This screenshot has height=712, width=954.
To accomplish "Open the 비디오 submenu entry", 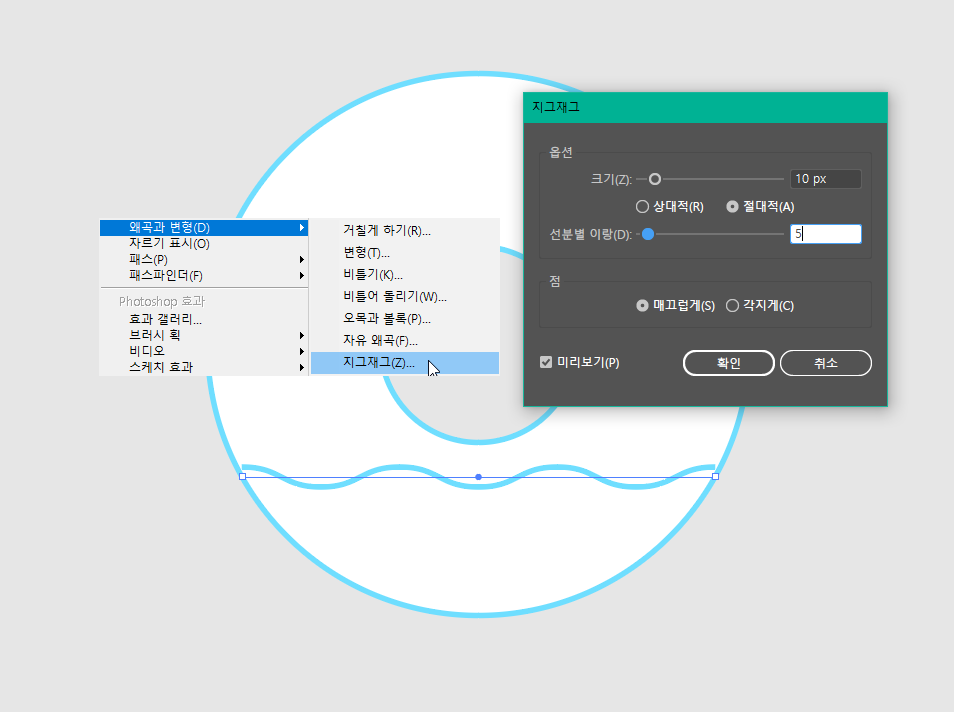I will coord(203,351).
